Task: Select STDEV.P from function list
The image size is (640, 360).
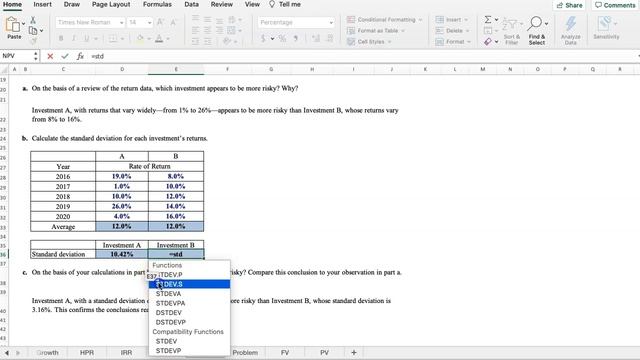Action: click(189, 275)
